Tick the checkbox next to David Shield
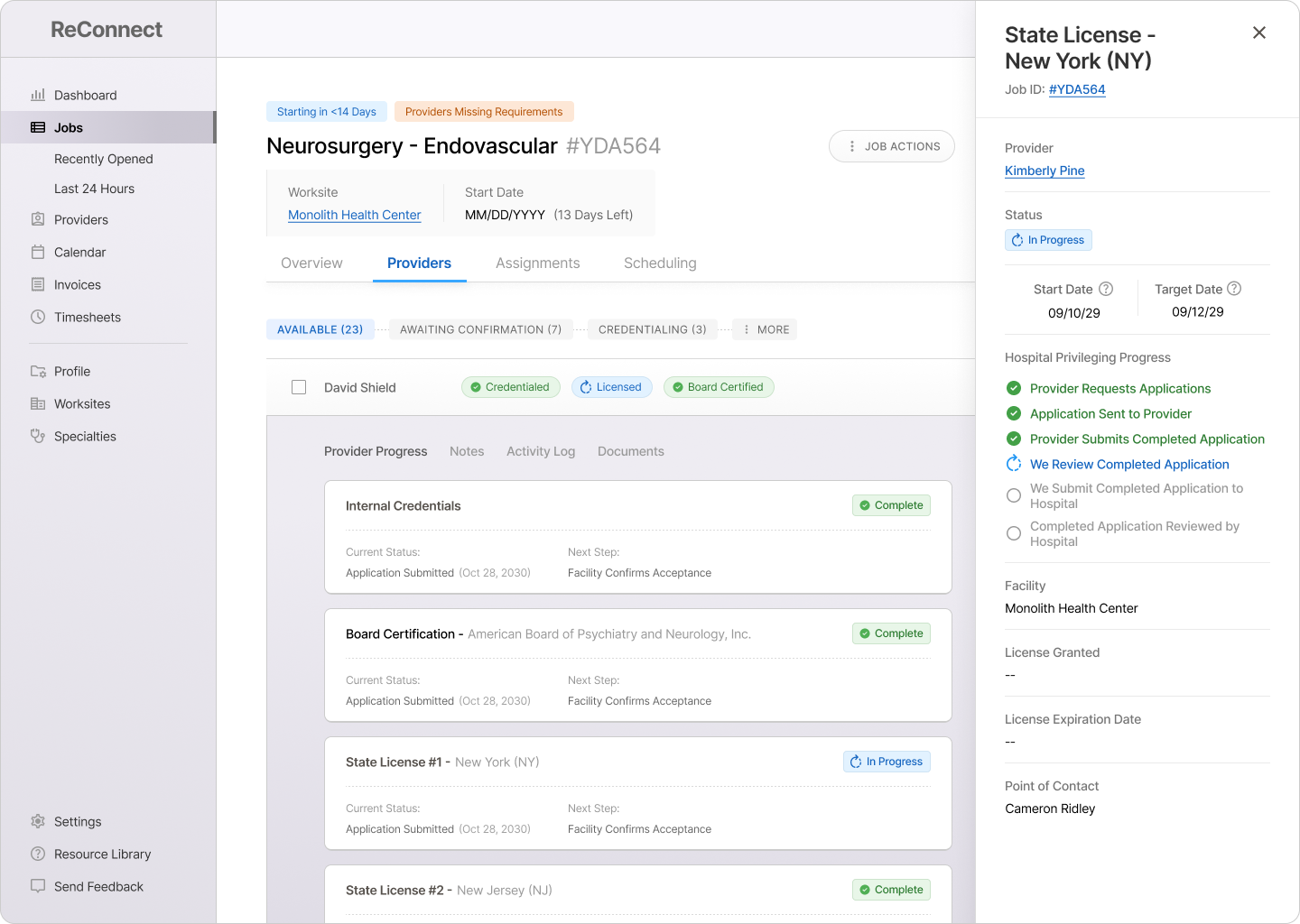 click(299, 387)
